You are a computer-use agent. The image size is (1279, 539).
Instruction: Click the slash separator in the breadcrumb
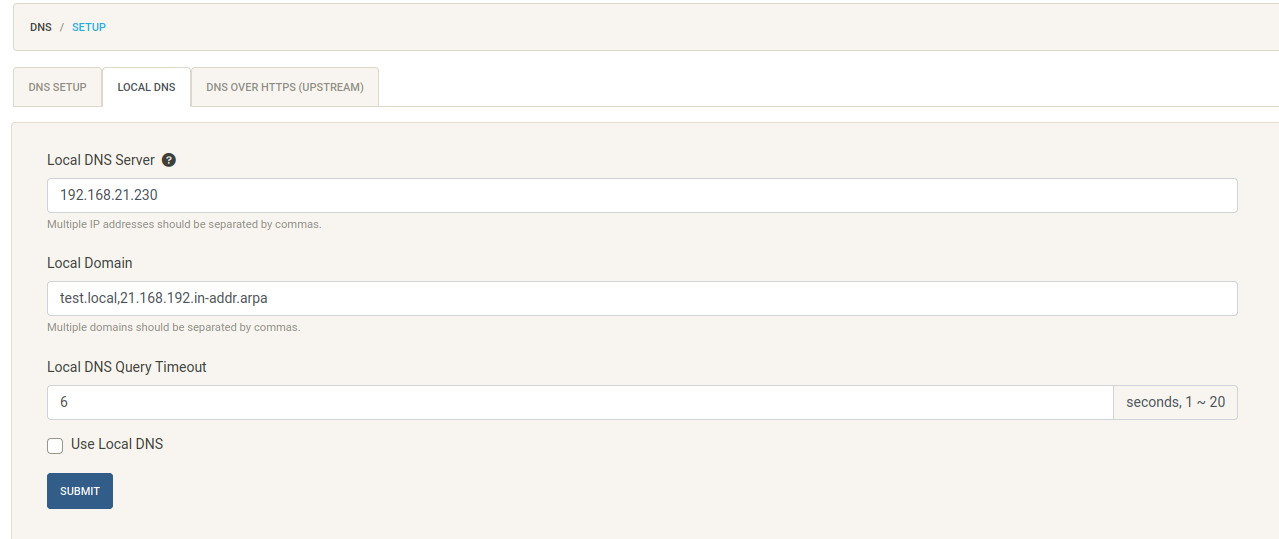click(62, 27)
